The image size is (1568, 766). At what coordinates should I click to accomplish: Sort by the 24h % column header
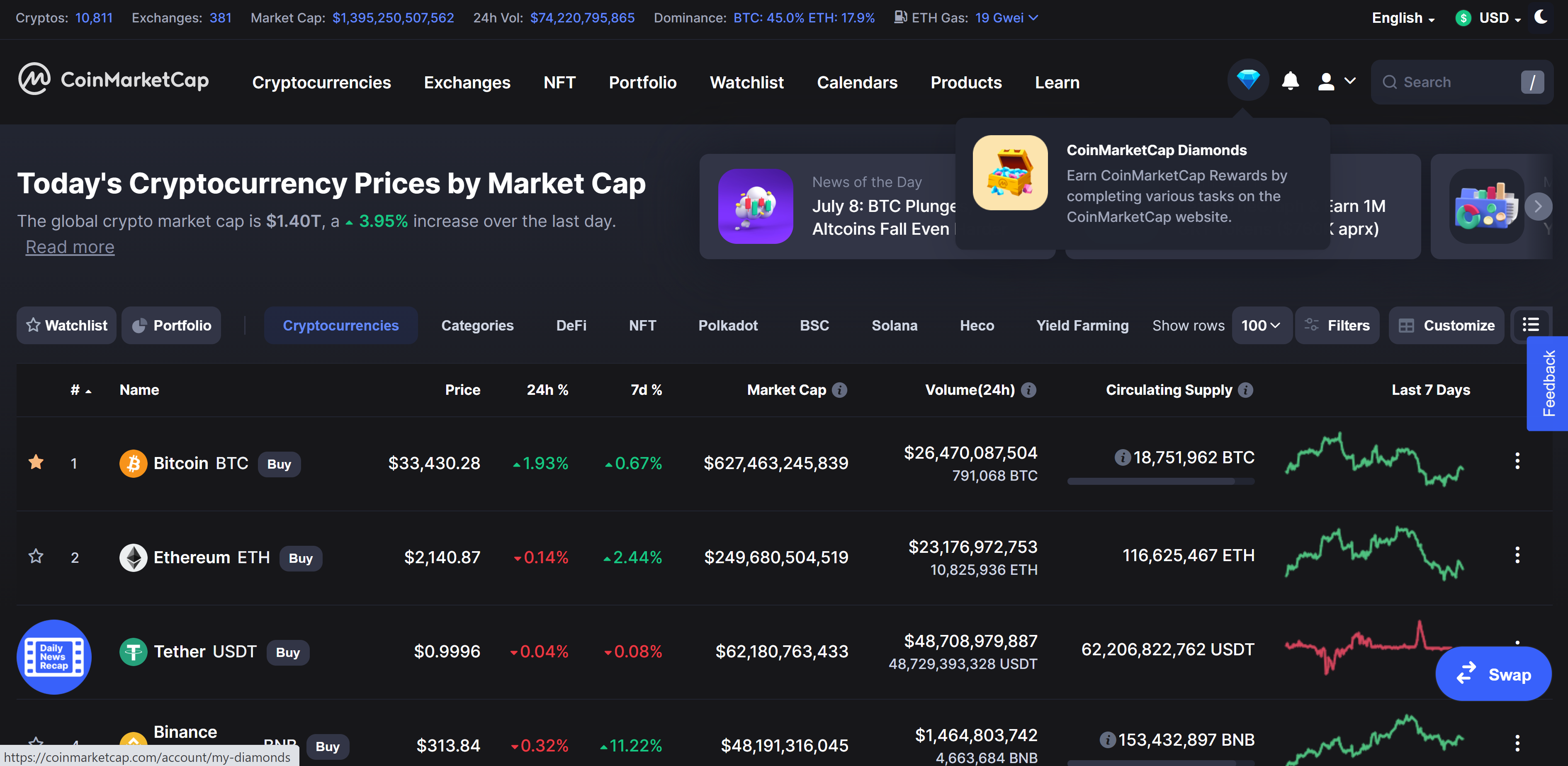[547, 390]
